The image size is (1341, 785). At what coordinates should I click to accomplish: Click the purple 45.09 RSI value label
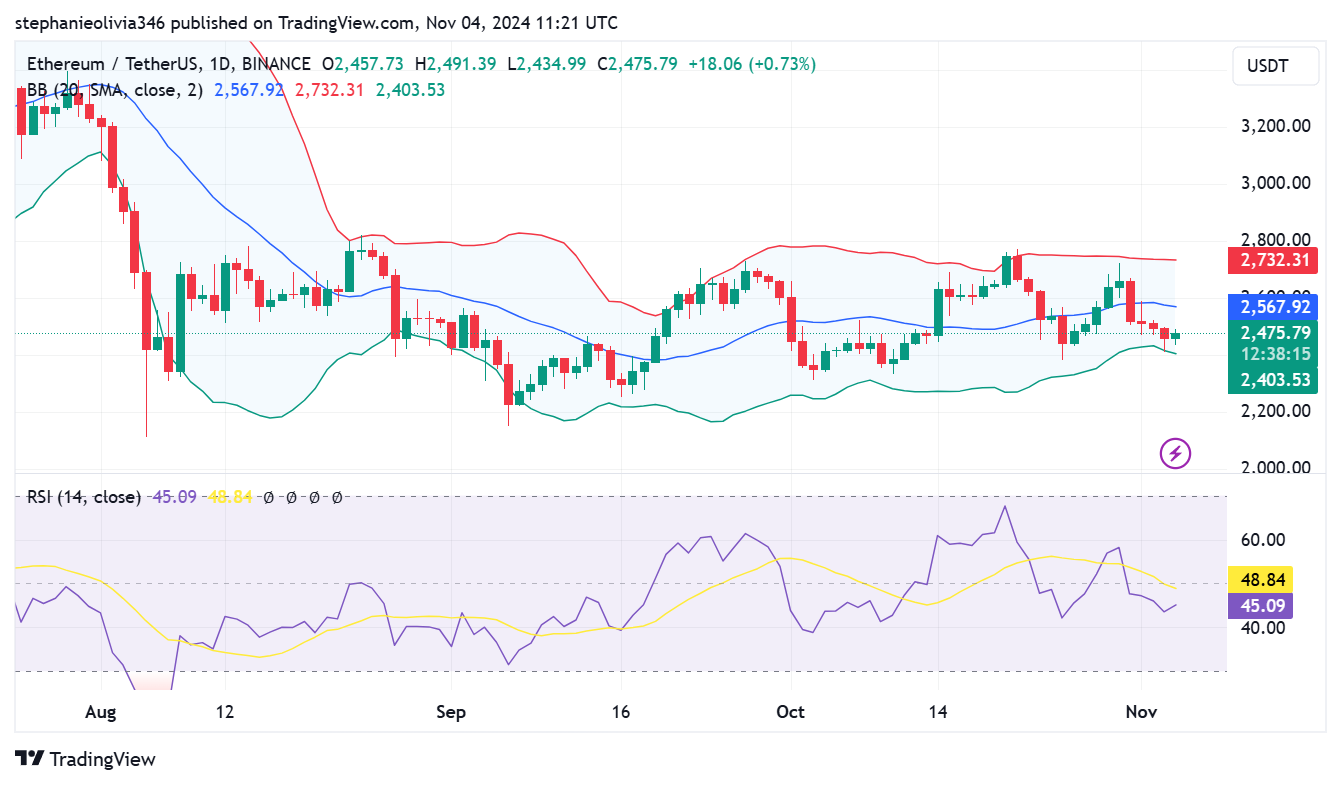pos(1261,605)
